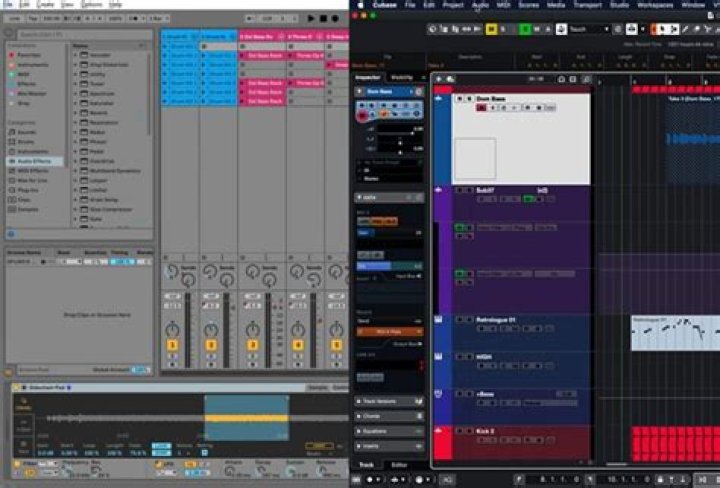Screen dimensions: 720x488
Task: Switch to Visibility tab in Cubase
Action: coord(402,78)
